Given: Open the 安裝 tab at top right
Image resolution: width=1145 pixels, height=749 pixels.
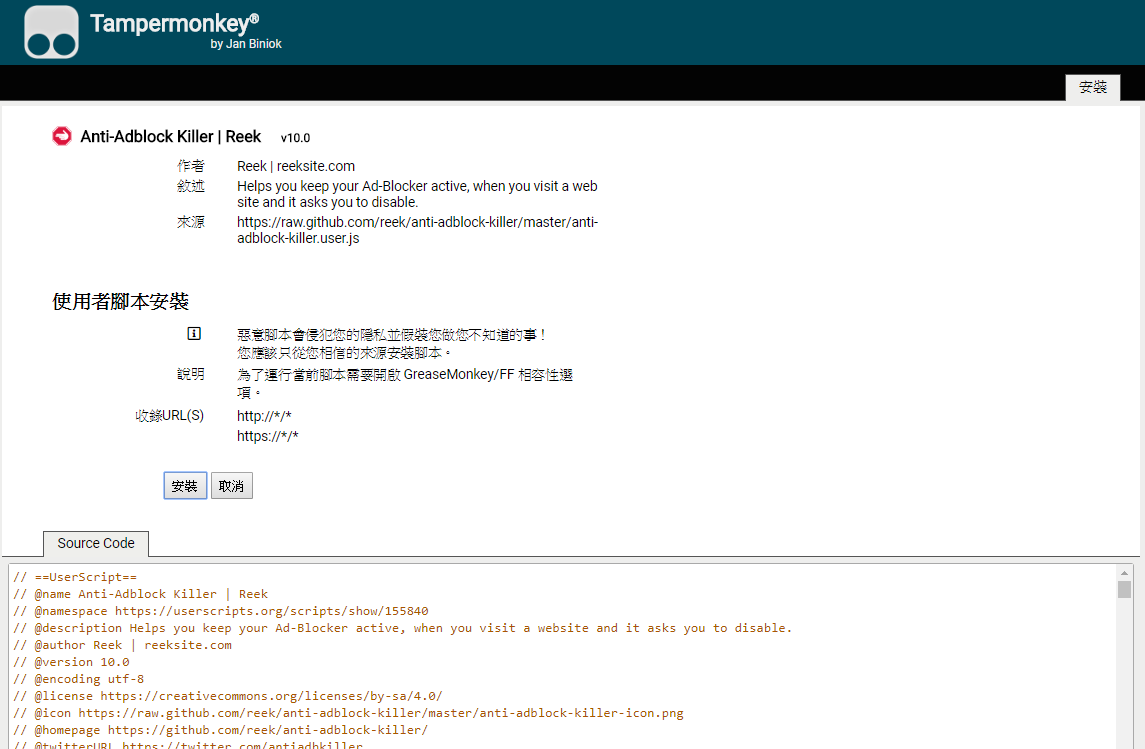Looking at the screenshot, I should [1092, 87].
